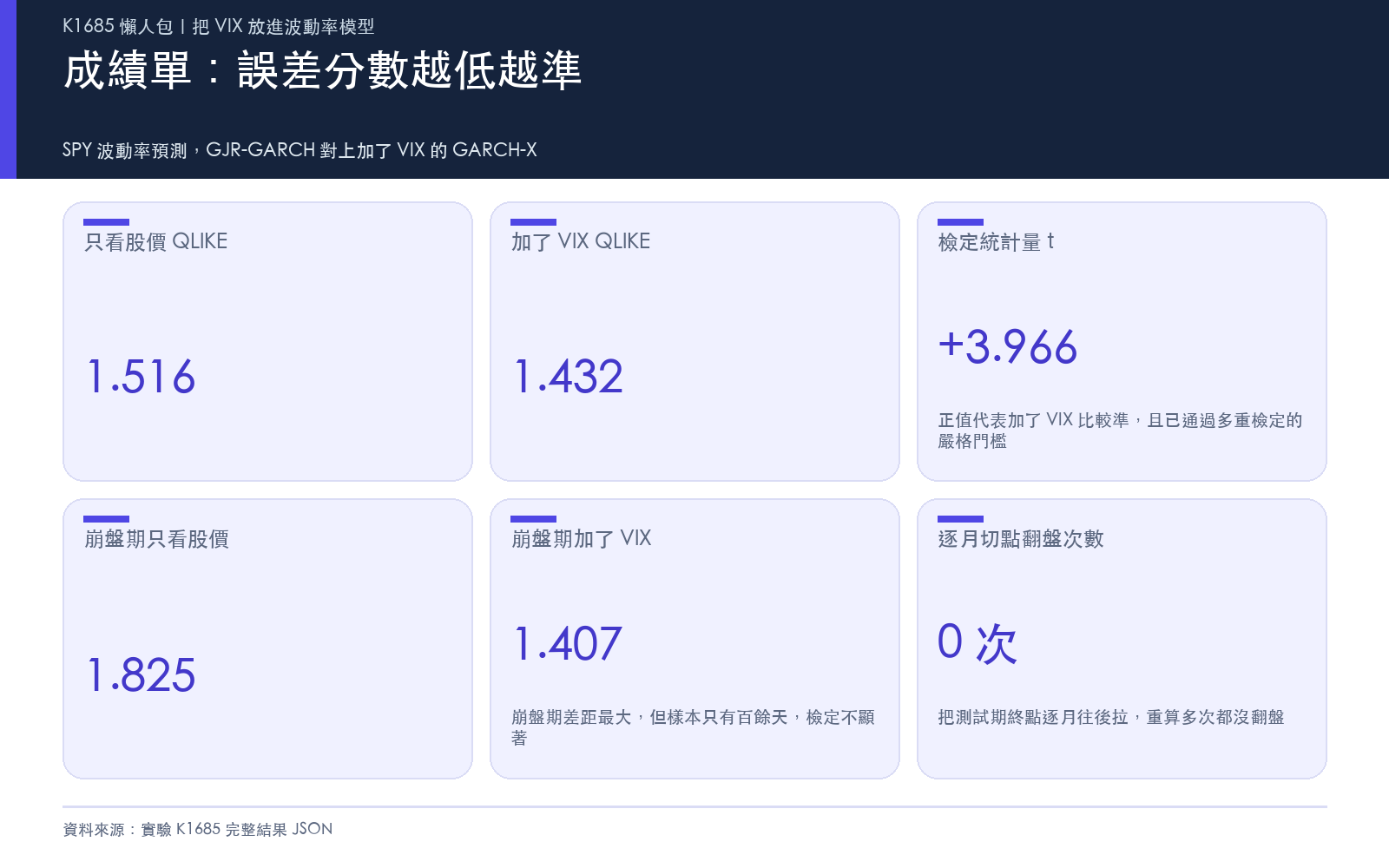Click the value 1.407
Viewport: 1389px width, 868px height.
pyautogui.click(x=568, y=643)
